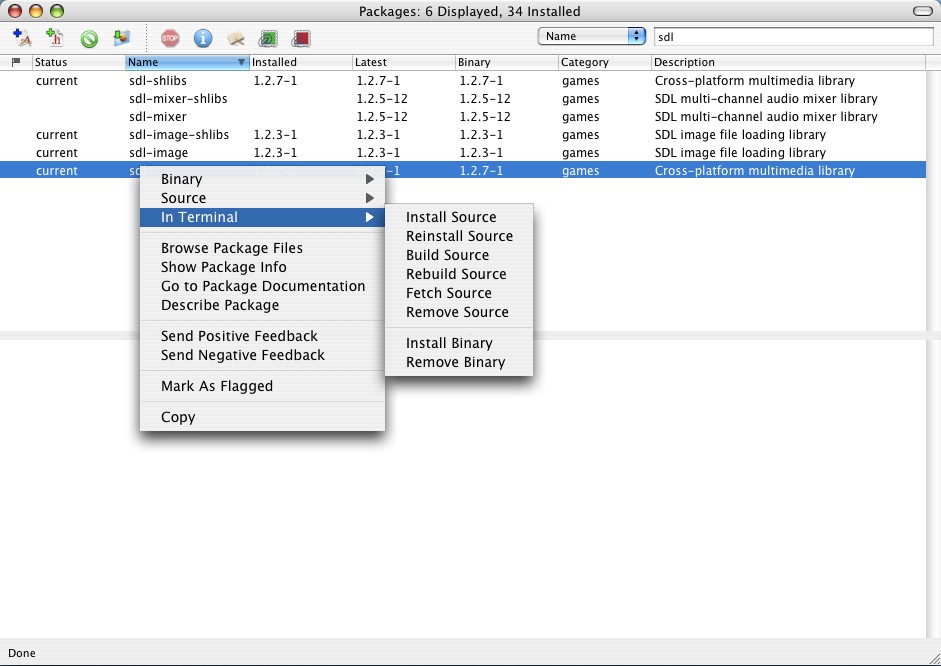The image size is (941, 666).
Task: Click latest version 1.2.5-12 of sdl-mixer
Action: click(382, 116)
